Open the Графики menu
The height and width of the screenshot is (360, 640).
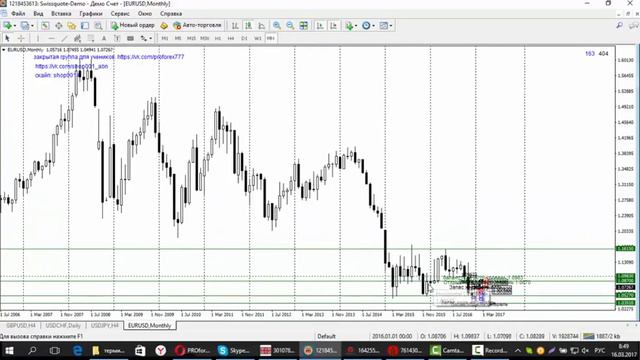(x=91, y=13)
